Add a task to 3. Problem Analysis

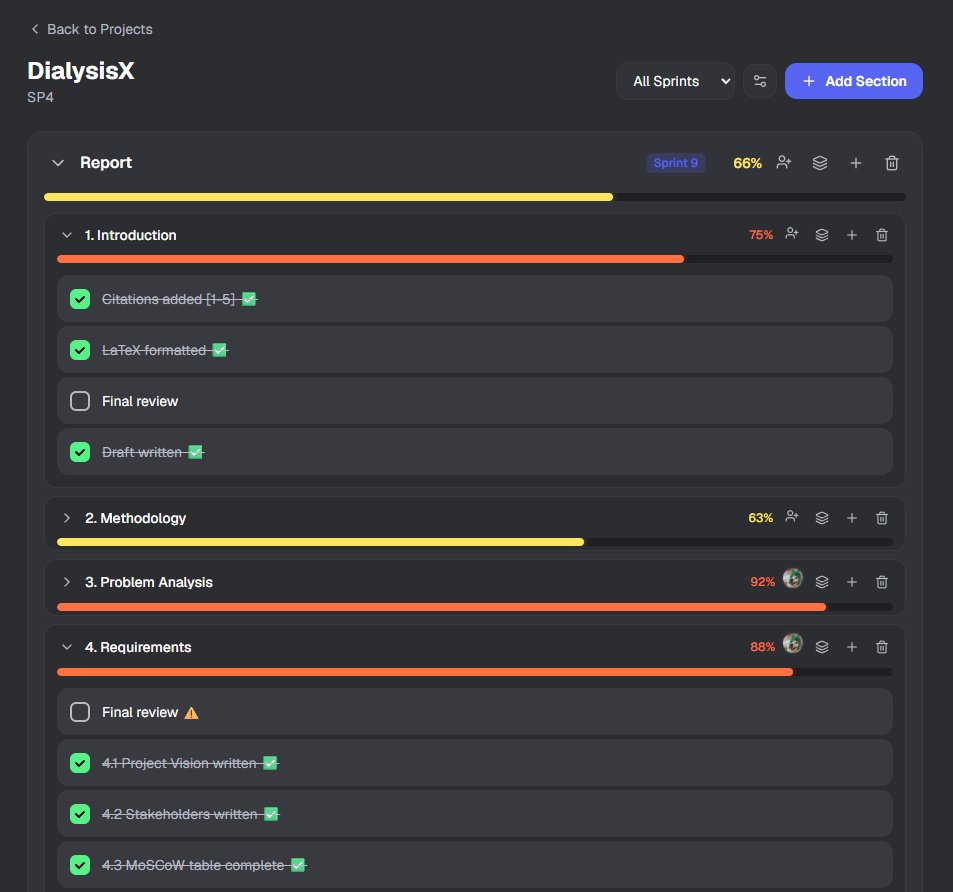(x=852, y=582)
